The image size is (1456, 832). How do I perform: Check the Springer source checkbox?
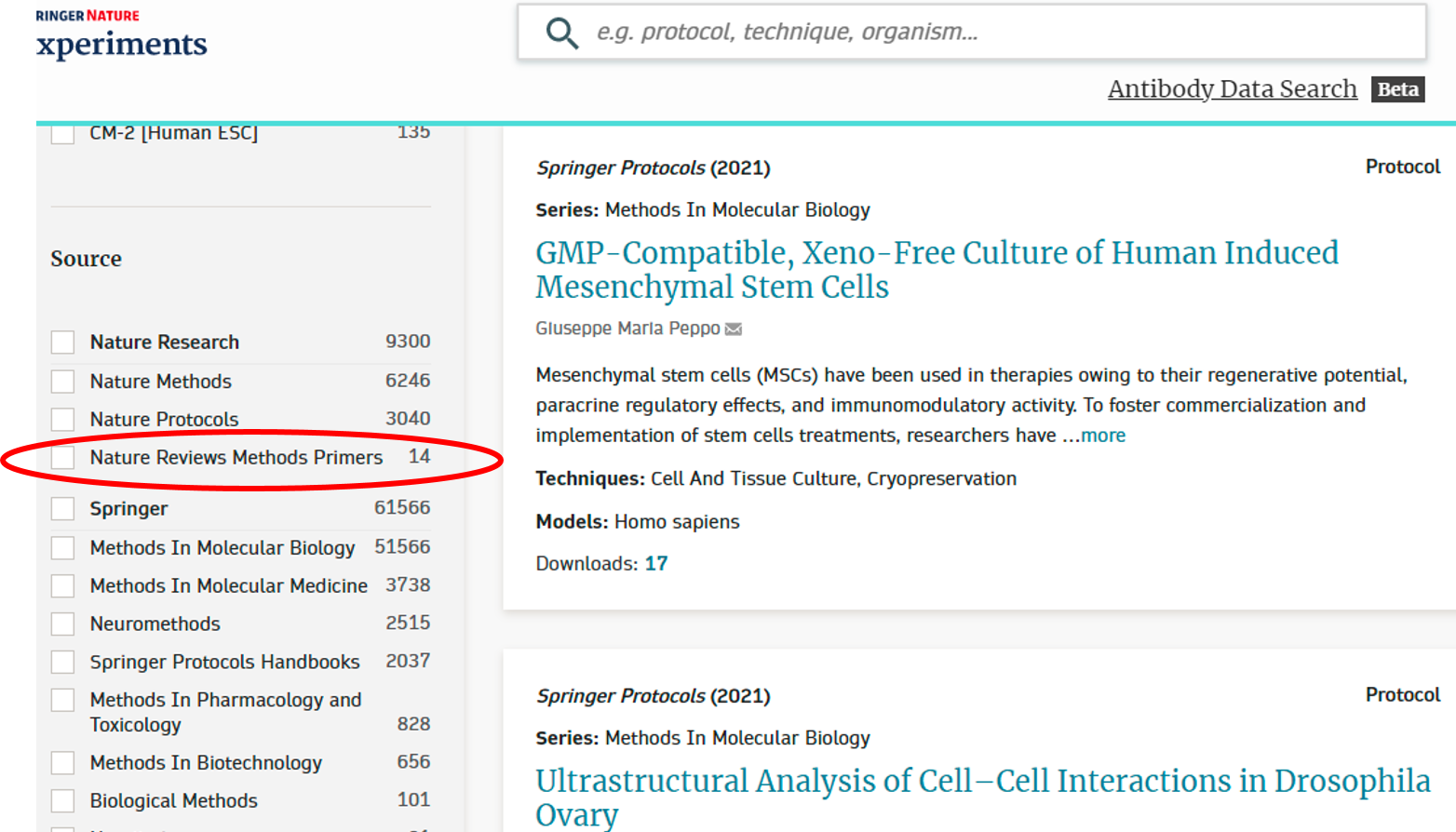tap(63, 509)
